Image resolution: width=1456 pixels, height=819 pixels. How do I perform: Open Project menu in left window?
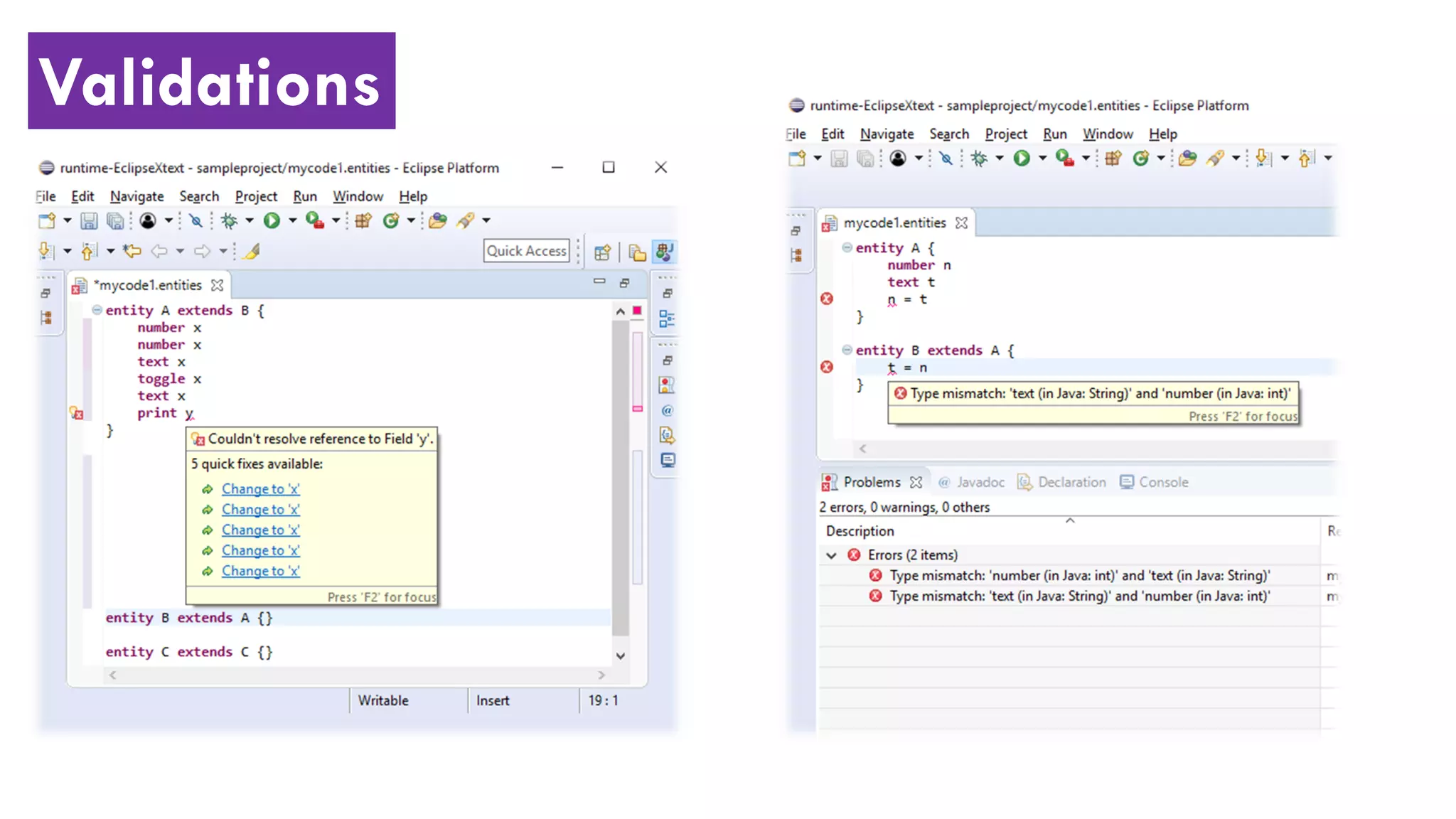coord(256,196)
